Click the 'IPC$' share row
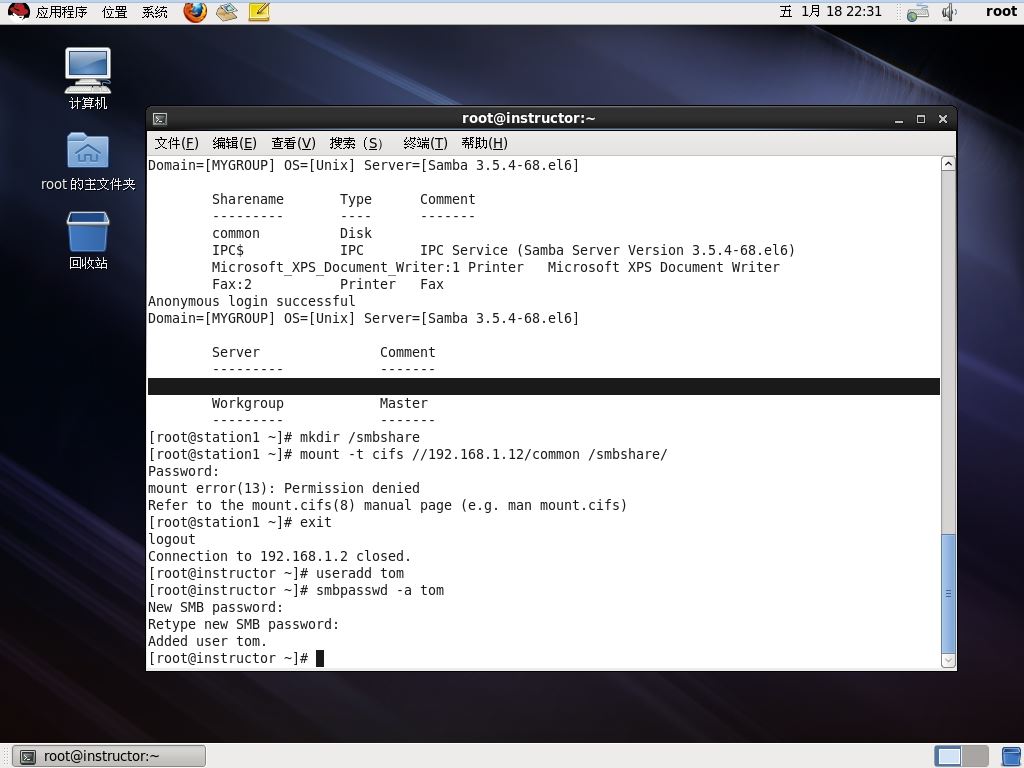This screenshot has height=768, width=1024. click(x=503, y=251)
